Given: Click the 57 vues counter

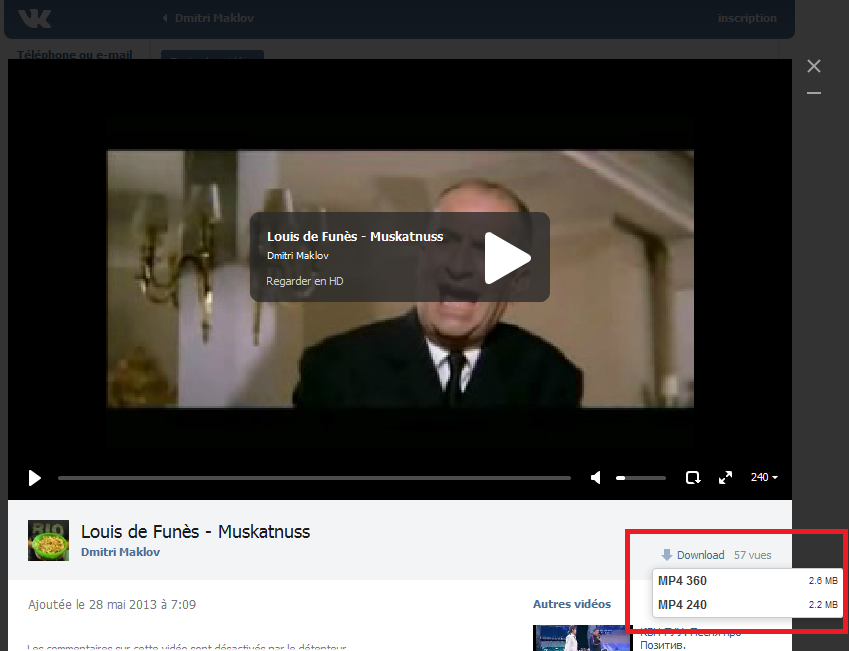Looking at the screenshot, I should click(x=753, y=555).
